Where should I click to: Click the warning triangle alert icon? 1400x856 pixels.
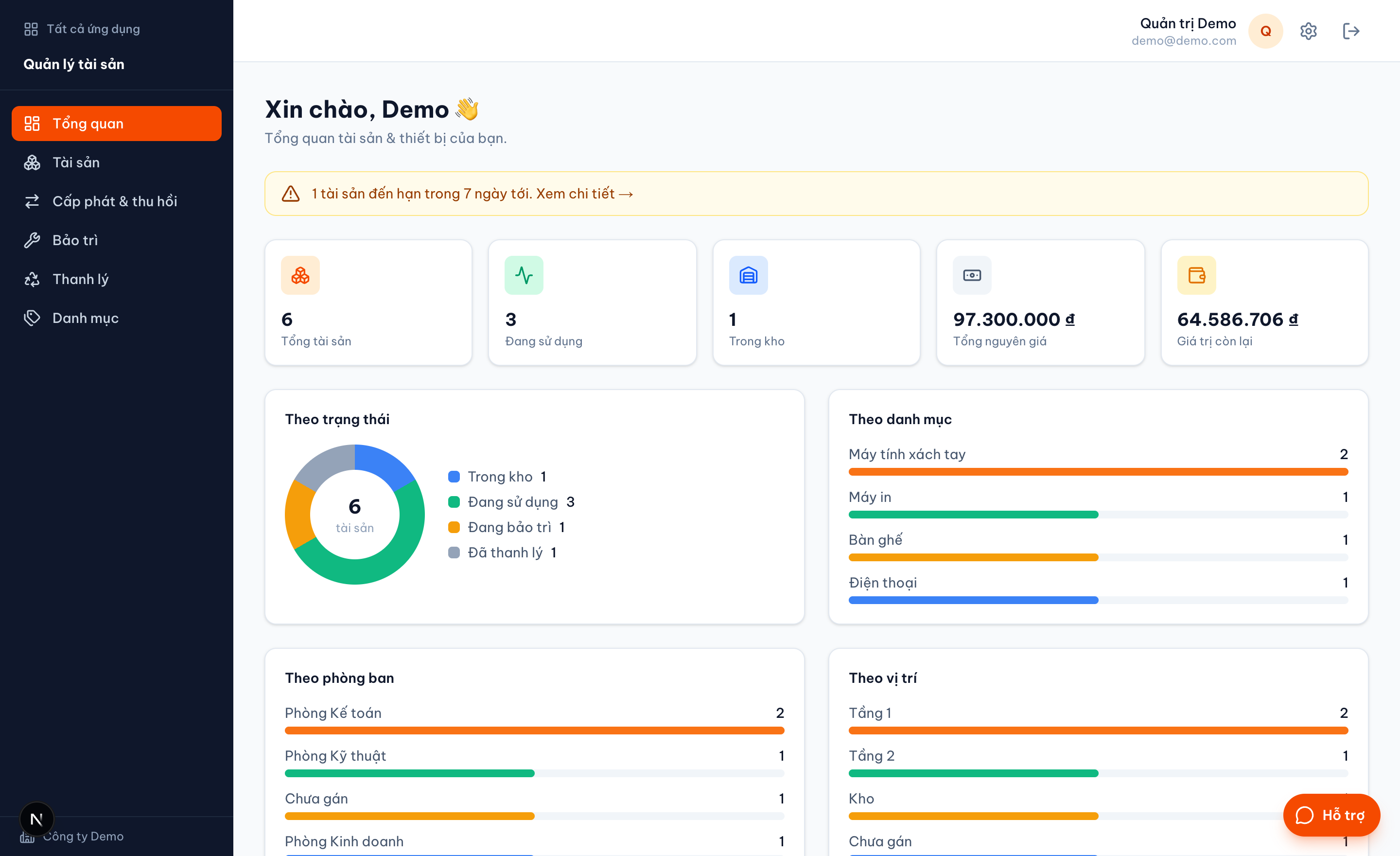click(290, 193)
